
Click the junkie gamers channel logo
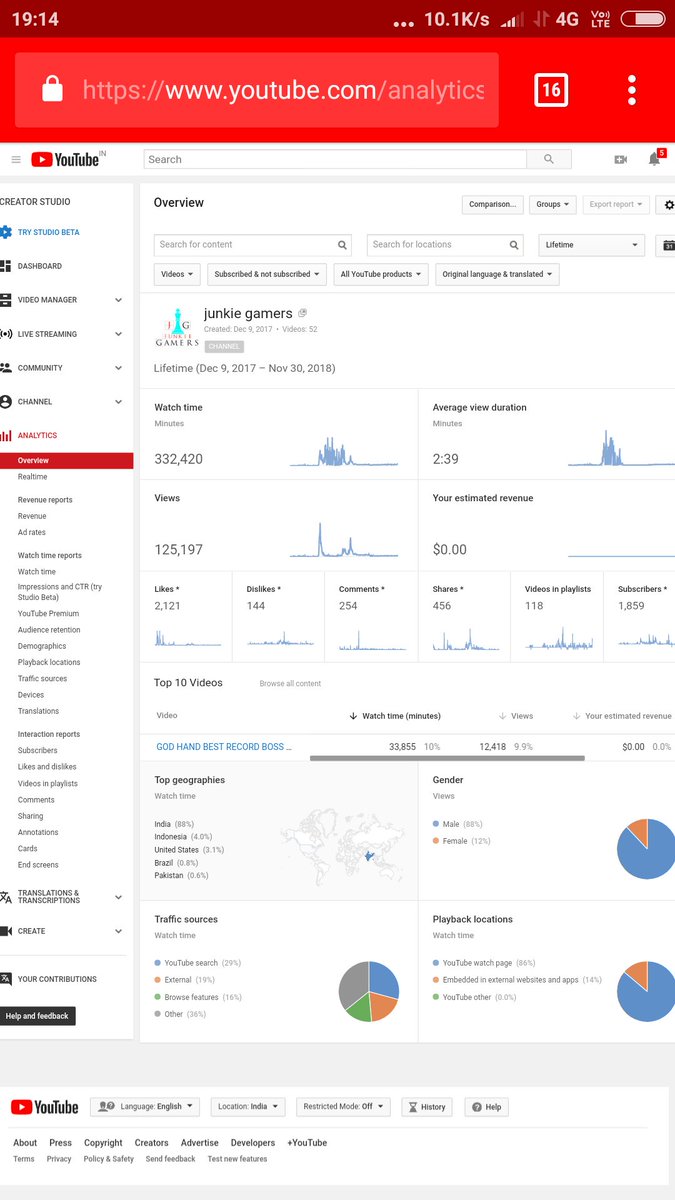click(177, 327)
